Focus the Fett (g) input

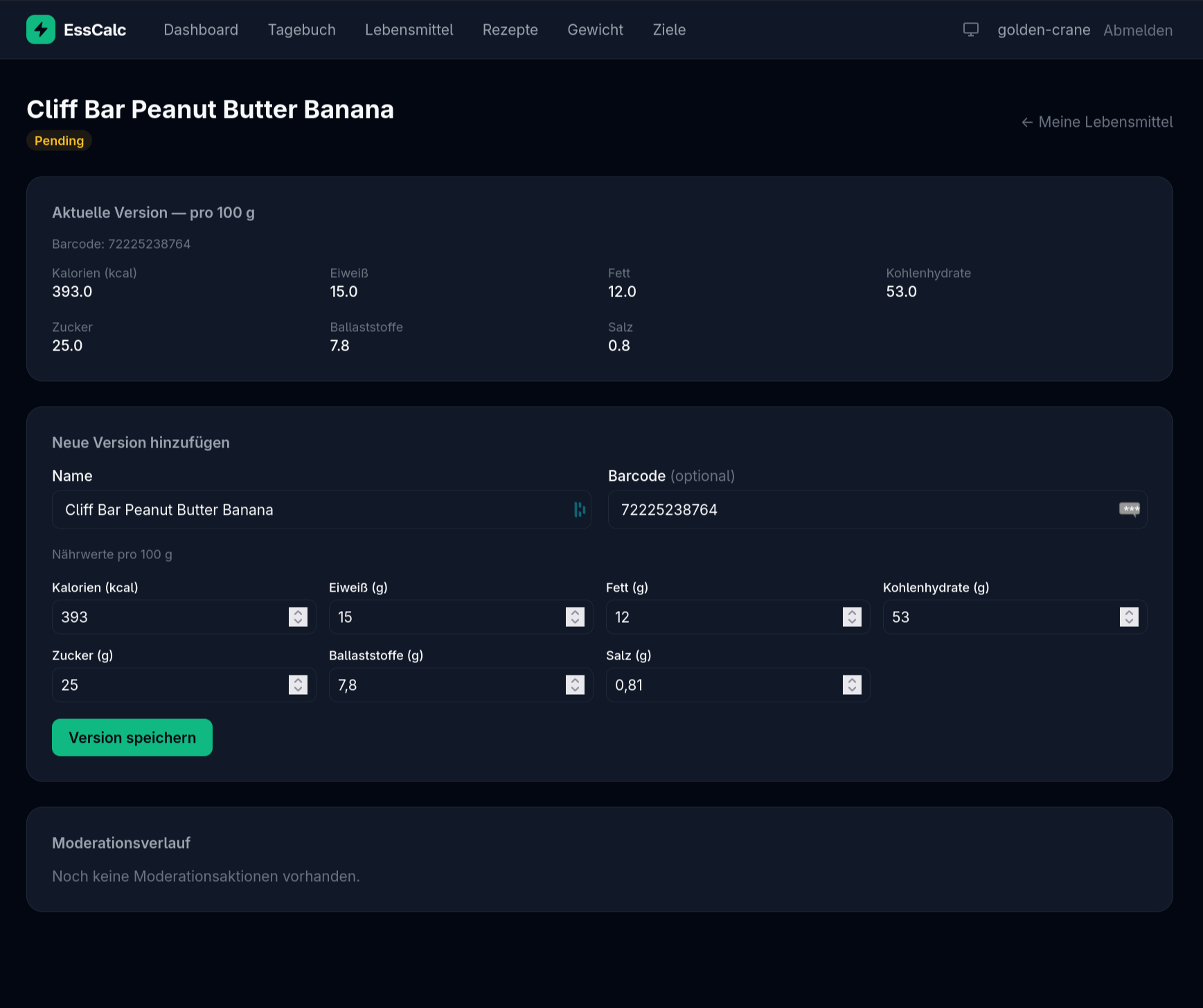(738, 617)
